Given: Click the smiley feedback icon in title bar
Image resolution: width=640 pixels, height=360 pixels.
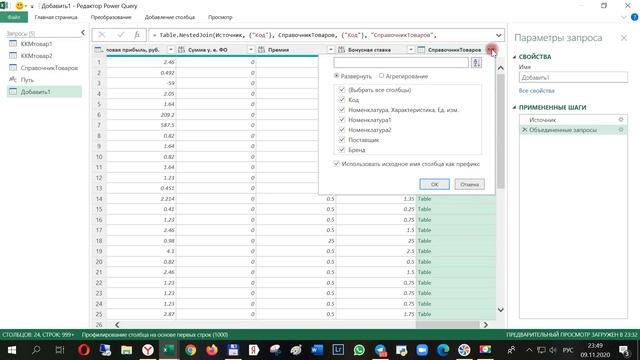Looking at the screenshot, I should (19, 6).
